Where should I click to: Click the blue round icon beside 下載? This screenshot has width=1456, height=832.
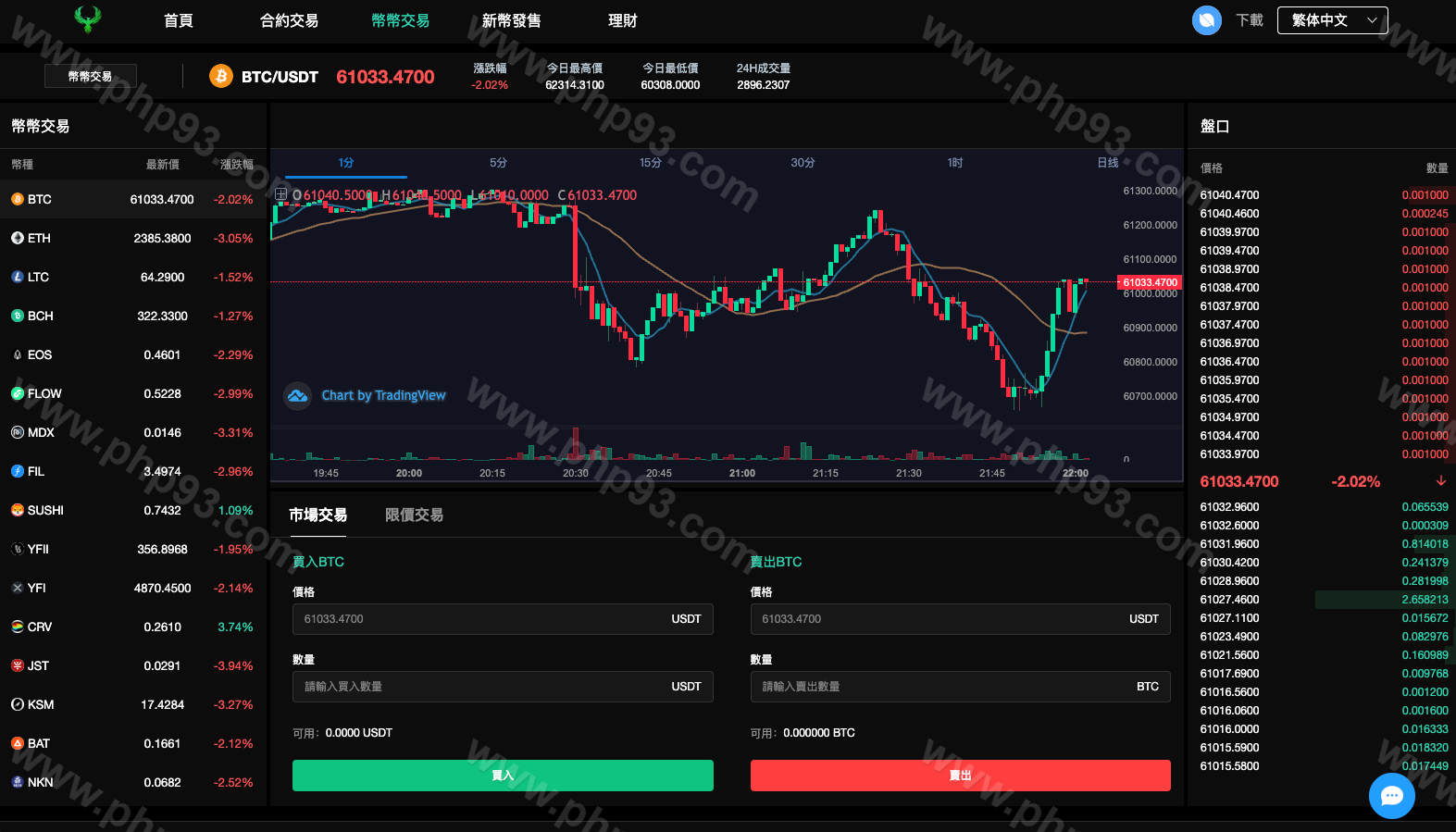tap(1206, 20)
